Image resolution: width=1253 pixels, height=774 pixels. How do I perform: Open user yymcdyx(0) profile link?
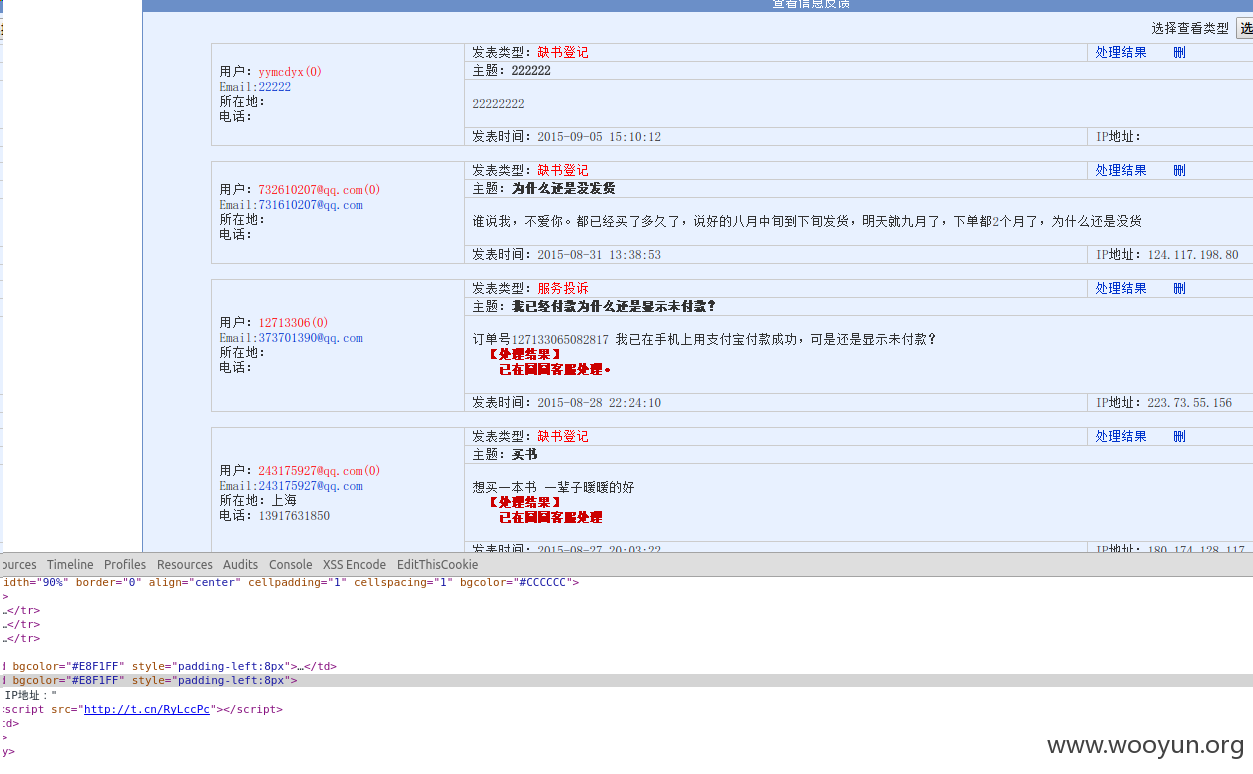290,72
